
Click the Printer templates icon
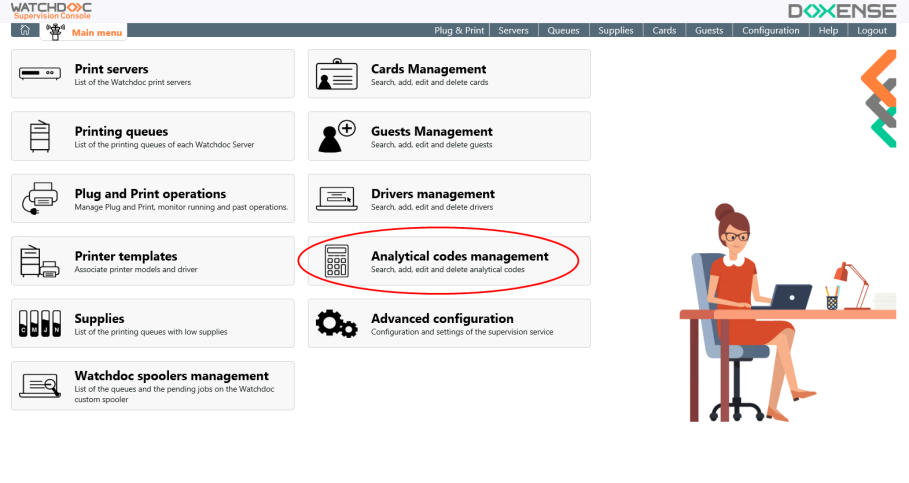(41, 262)
